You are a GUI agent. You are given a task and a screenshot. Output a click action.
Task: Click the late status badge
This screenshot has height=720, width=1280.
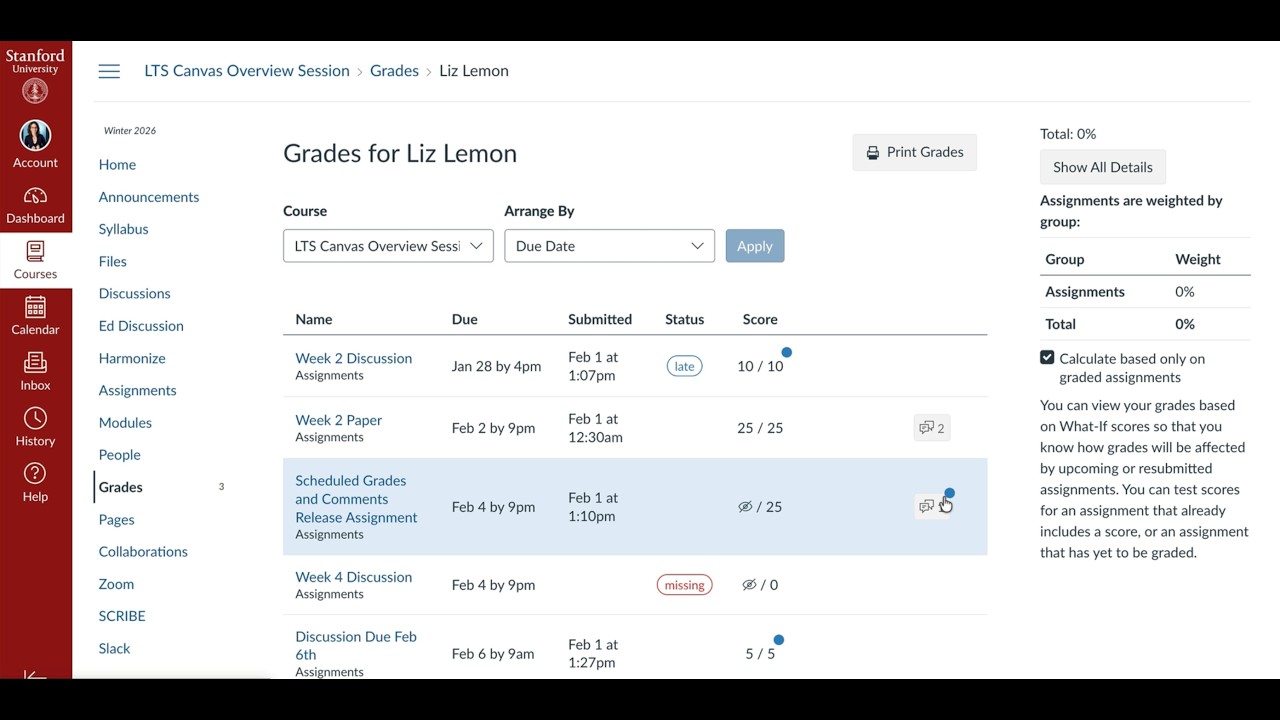[685, 366]
